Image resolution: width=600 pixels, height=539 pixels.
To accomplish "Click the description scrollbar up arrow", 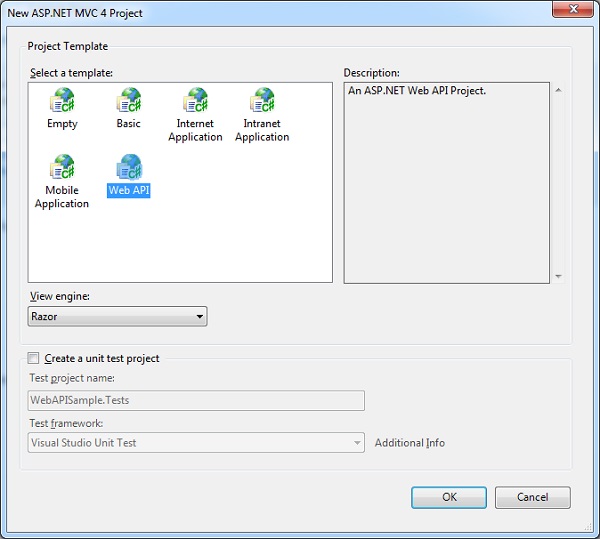I will coord(558,90).
